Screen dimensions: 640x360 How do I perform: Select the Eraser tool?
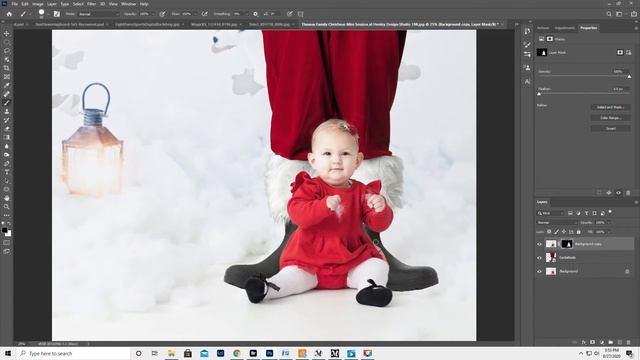point(7,129)
